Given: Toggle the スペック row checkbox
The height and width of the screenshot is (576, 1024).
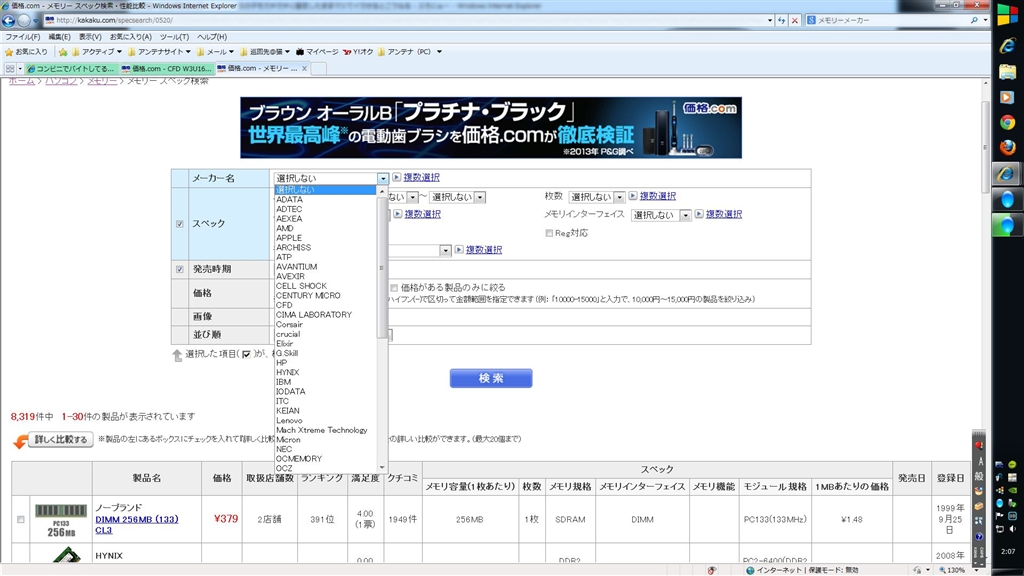Looking at the screenshot, I should tap(180, 224).
